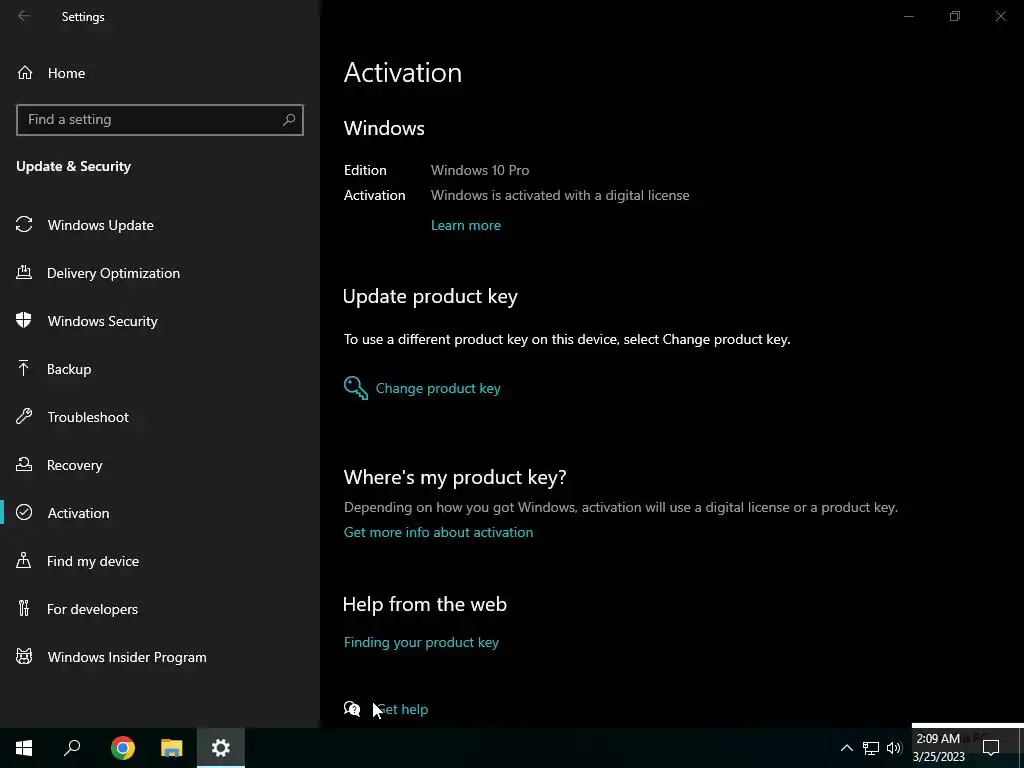Show hidden system tray icons
The width and height of the screenshot is (1024, 768).
(846, 748)
